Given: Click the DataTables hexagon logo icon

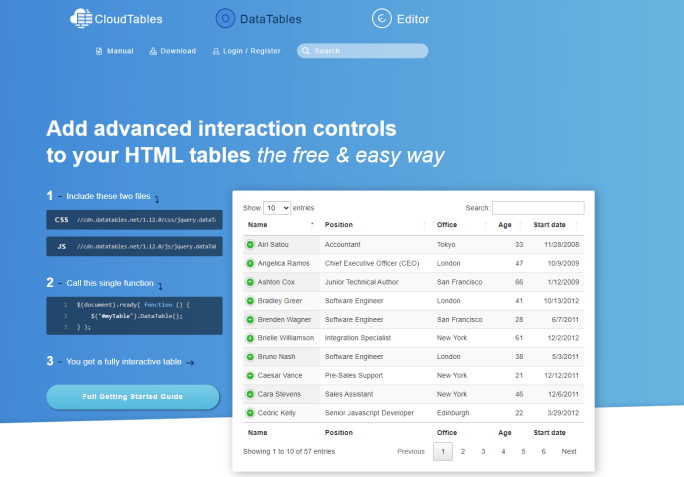Looking at the screenshot, I should [x=226, y=18].
